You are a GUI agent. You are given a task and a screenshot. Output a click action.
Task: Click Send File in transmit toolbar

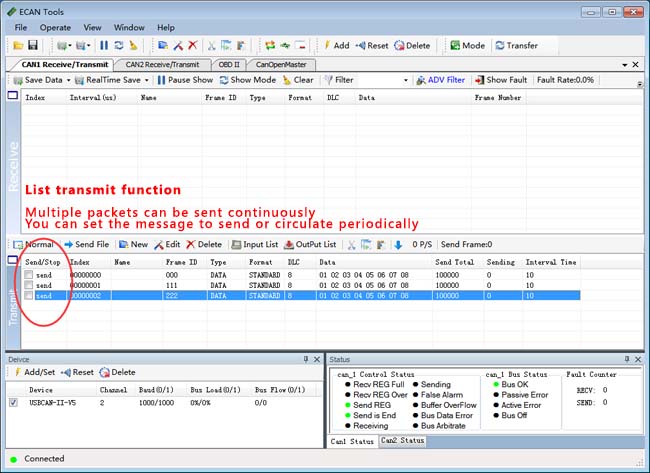coord(86,244)
